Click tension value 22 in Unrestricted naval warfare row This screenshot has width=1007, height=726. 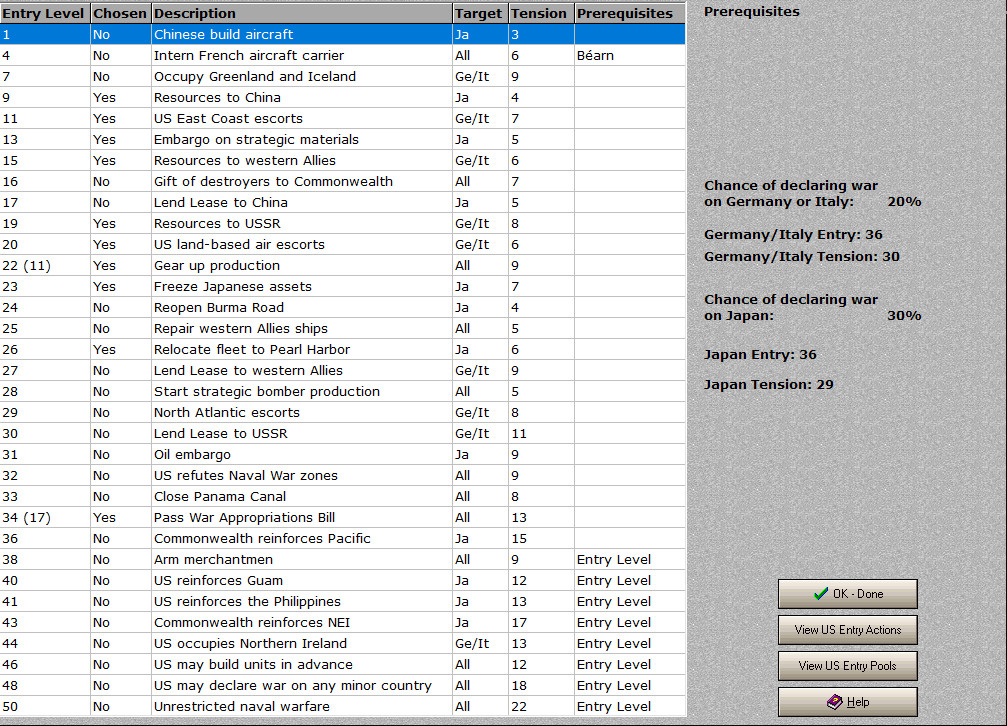541,706
